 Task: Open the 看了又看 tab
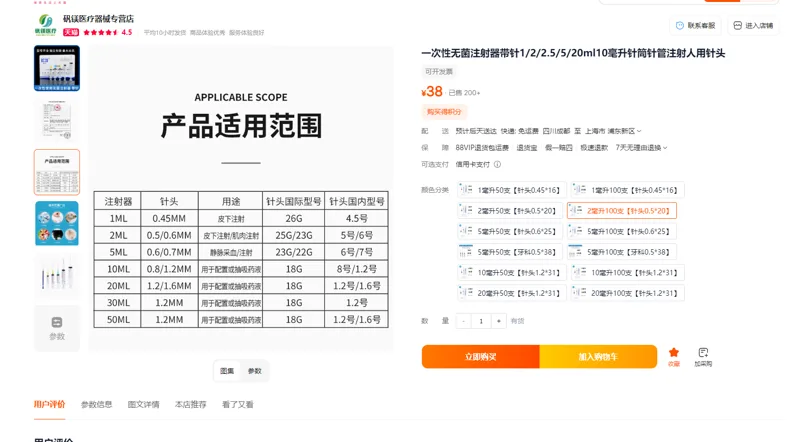coord(237,404)
